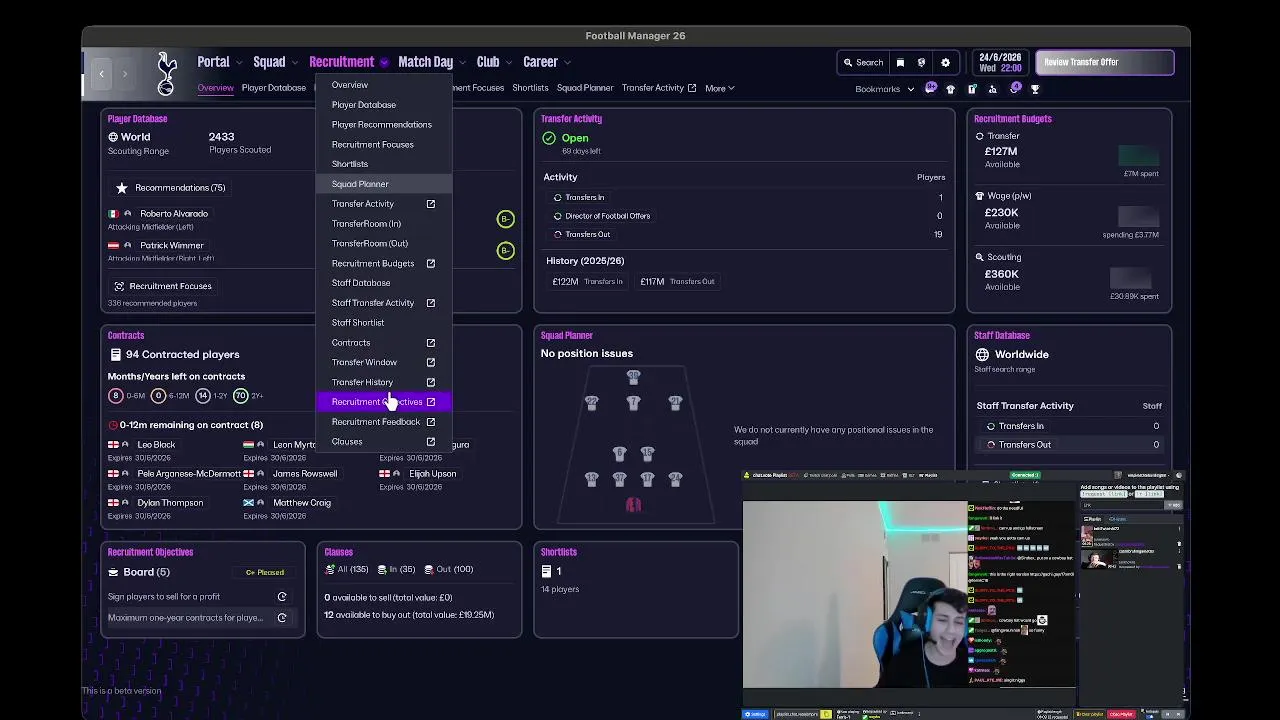Open the squad shirt shortcut icon
Screen dimensions: 1280x720
(x=951, y=89)
